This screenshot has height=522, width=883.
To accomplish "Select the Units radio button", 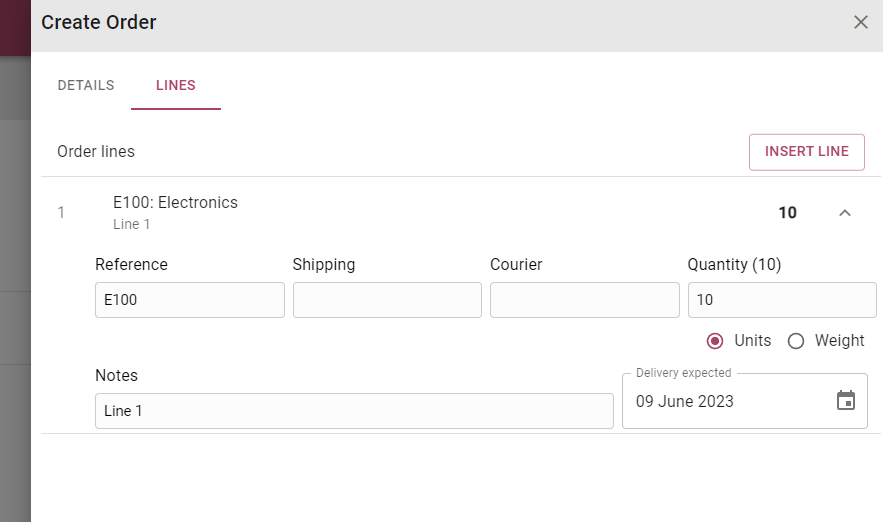I will click(715, 341).
